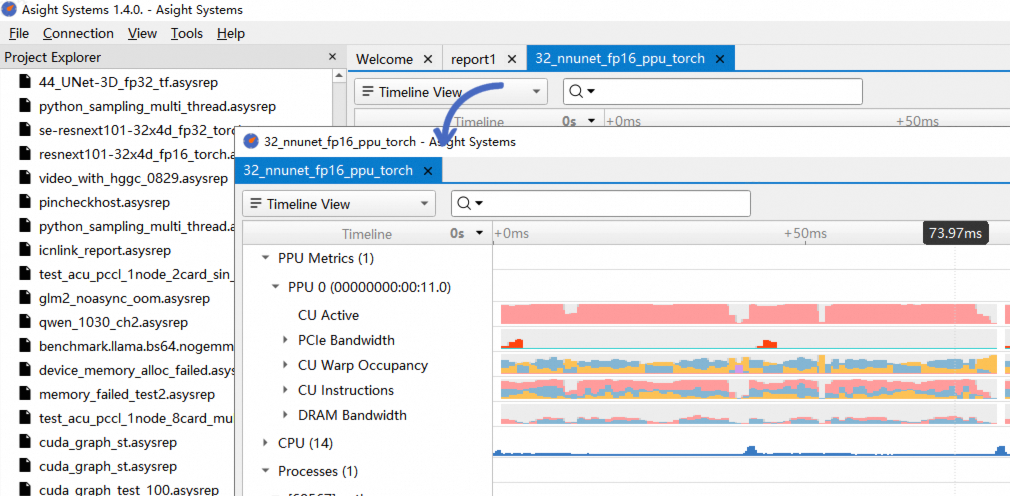Click the DRAM Bandwidth graph track
The width and height of the screenshot is (1010, 496).
[x=750, y=414]
